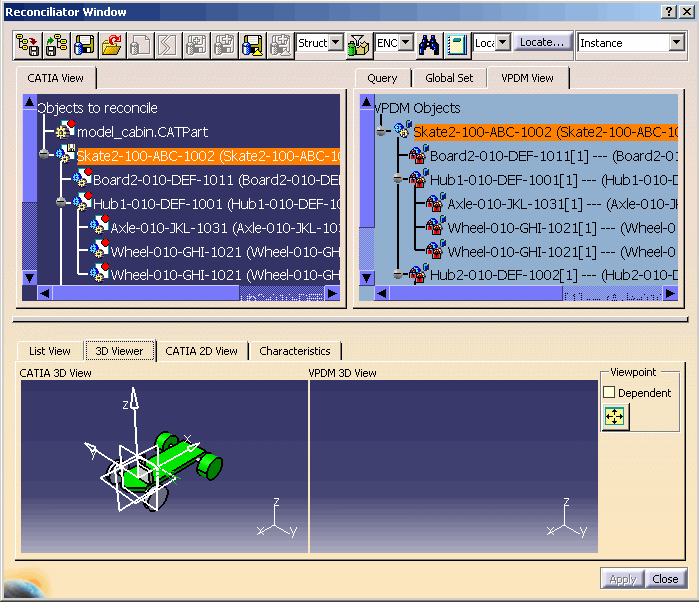Click the empty VPDM 3D View pane axes
The height and width of the screenshot is (602, 699).
[566, 520]
